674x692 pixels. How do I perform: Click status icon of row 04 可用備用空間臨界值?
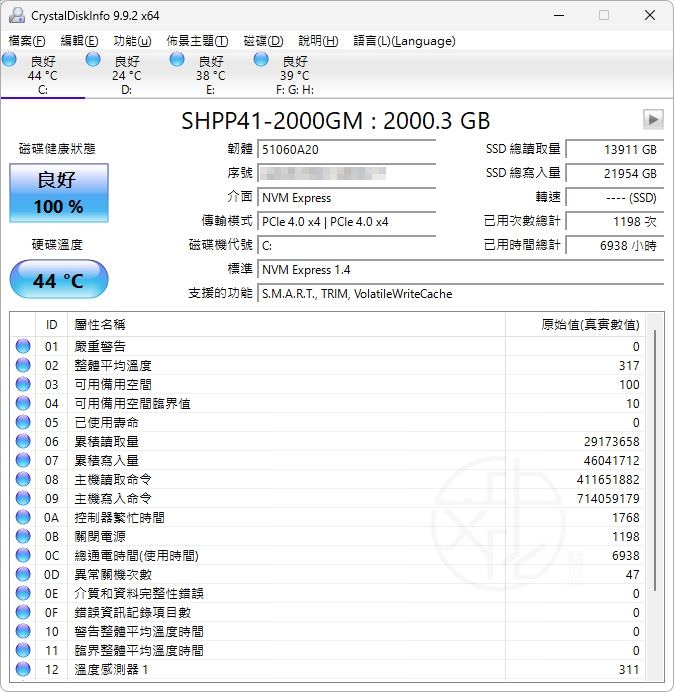point(23,403)
